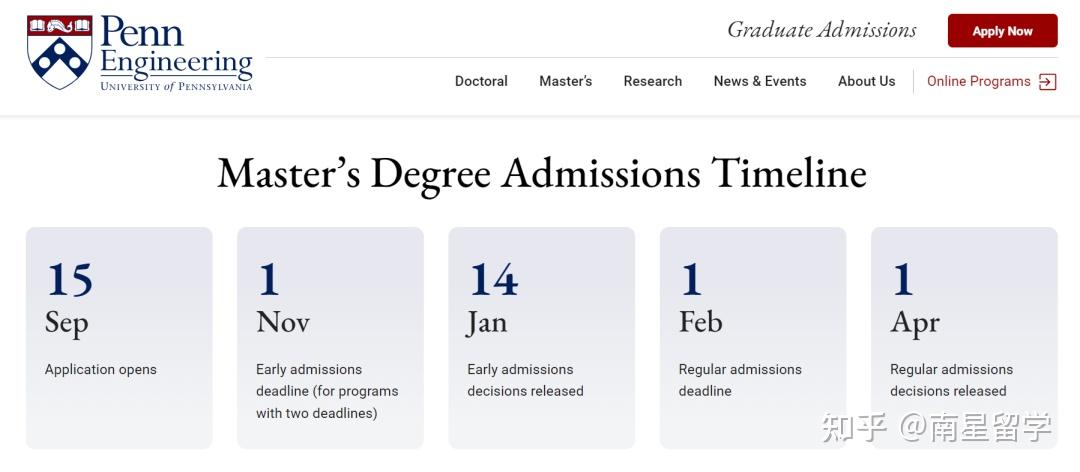The height and width of the screenshot is (472, 1080).
Task: Click the University of Pennsylvania subtitle text
Action: pos(176,87)
